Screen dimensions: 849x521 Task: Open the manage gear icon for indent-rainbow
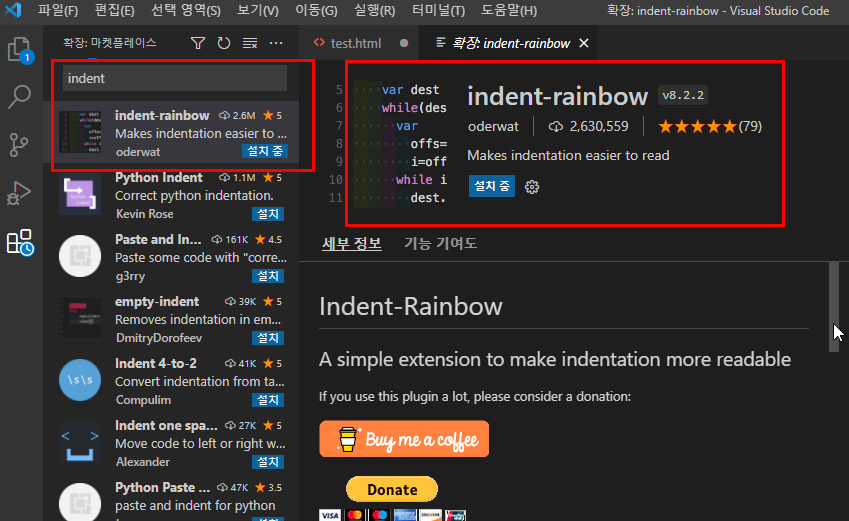[x=532, y=187]
